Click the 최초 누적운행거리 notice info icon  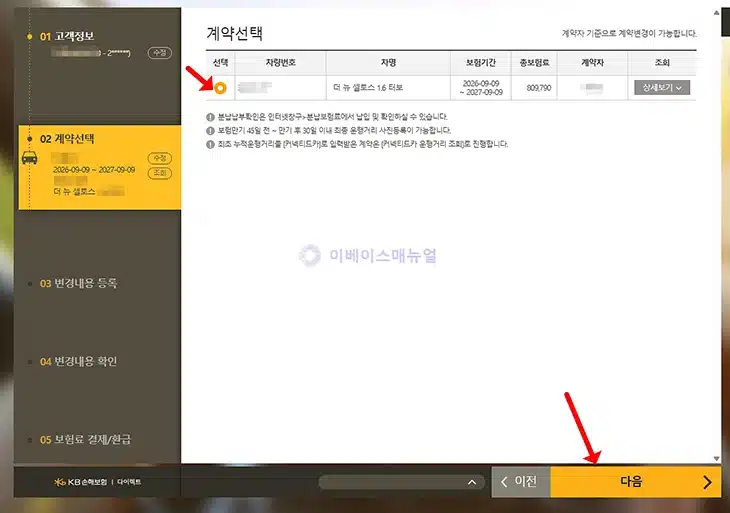point(210,144)
